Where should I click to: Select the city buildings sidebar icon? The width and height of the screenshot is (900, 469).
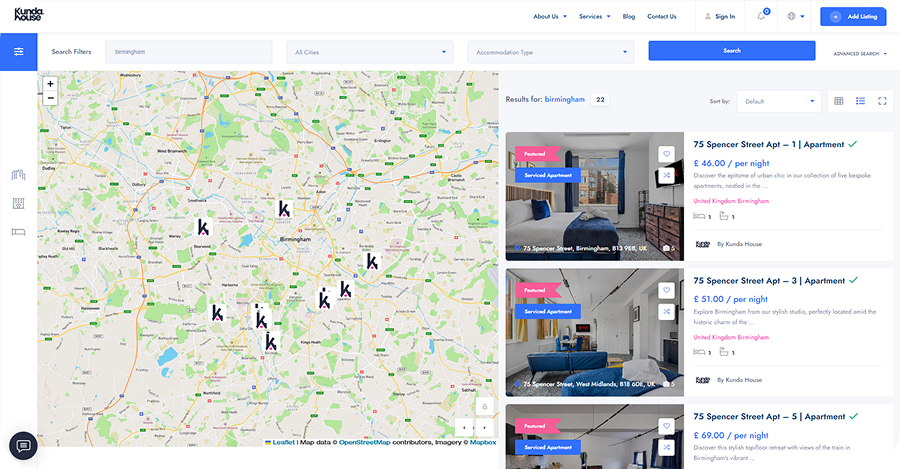18,175
